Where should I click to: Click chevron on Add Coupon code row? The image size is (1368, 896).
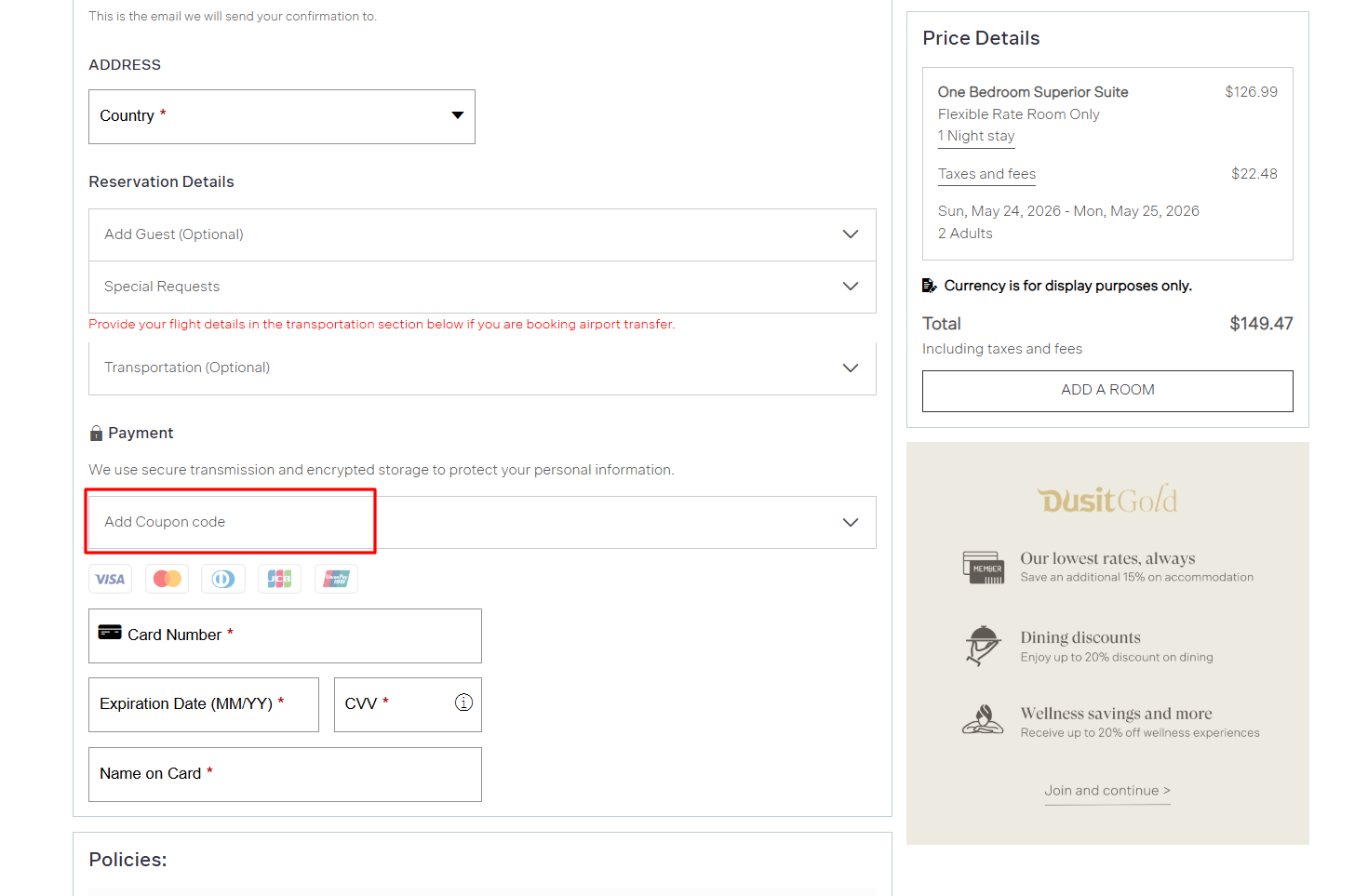click(850, 522)
